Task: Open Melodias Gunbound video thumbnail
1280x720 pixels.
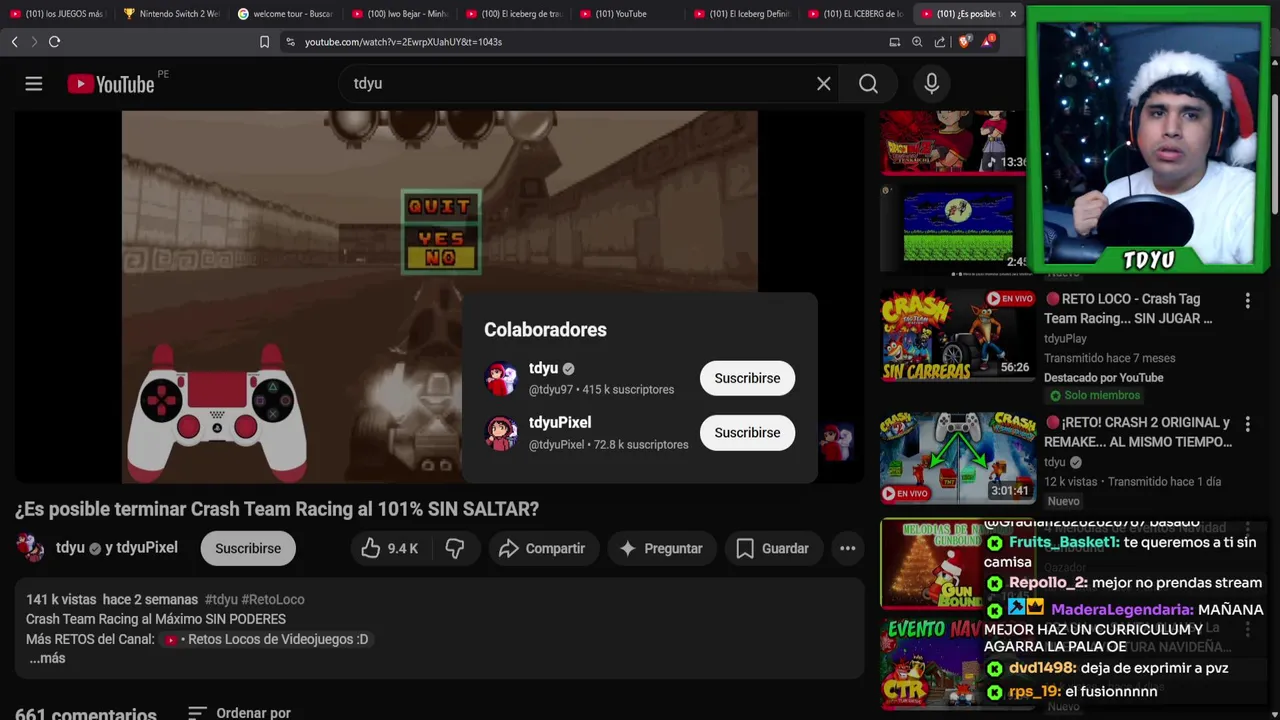Action: 930,563
